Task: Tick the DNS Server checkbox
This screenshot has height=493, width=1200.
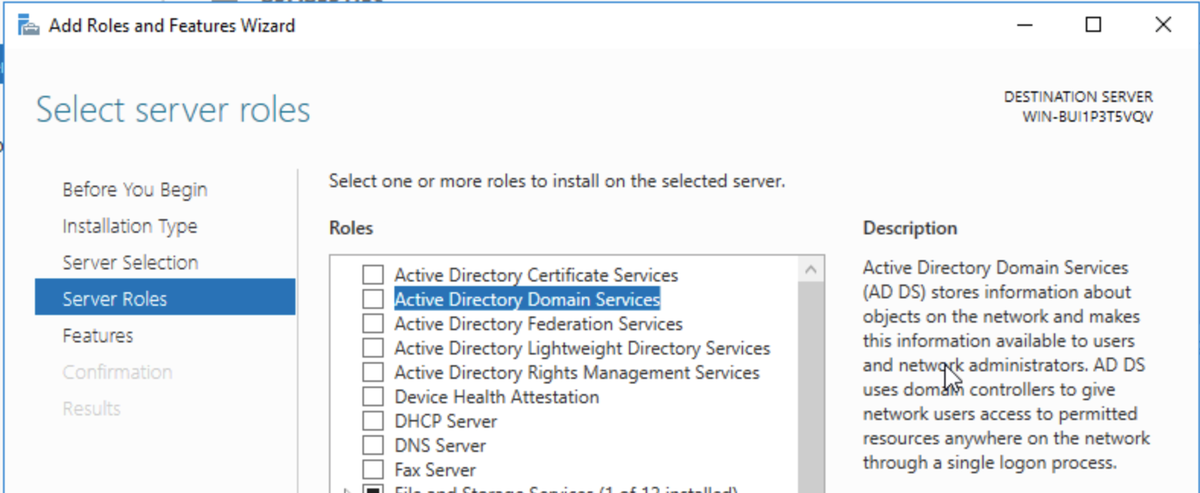Action: [x=373, y=445]
